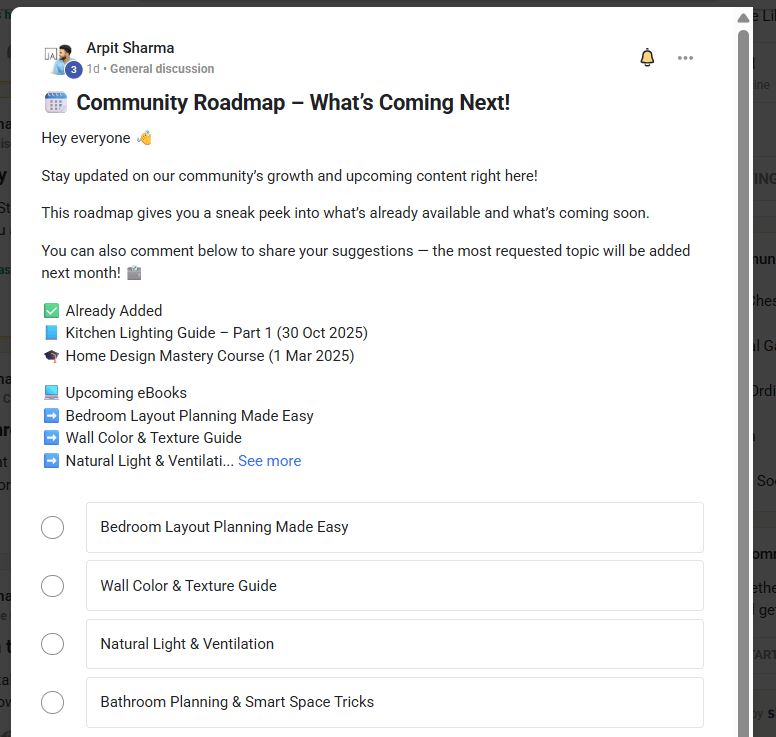Click the blue book Kitchen Lighting icon
This screenshot has height=737, width=776.
(51, 333)
